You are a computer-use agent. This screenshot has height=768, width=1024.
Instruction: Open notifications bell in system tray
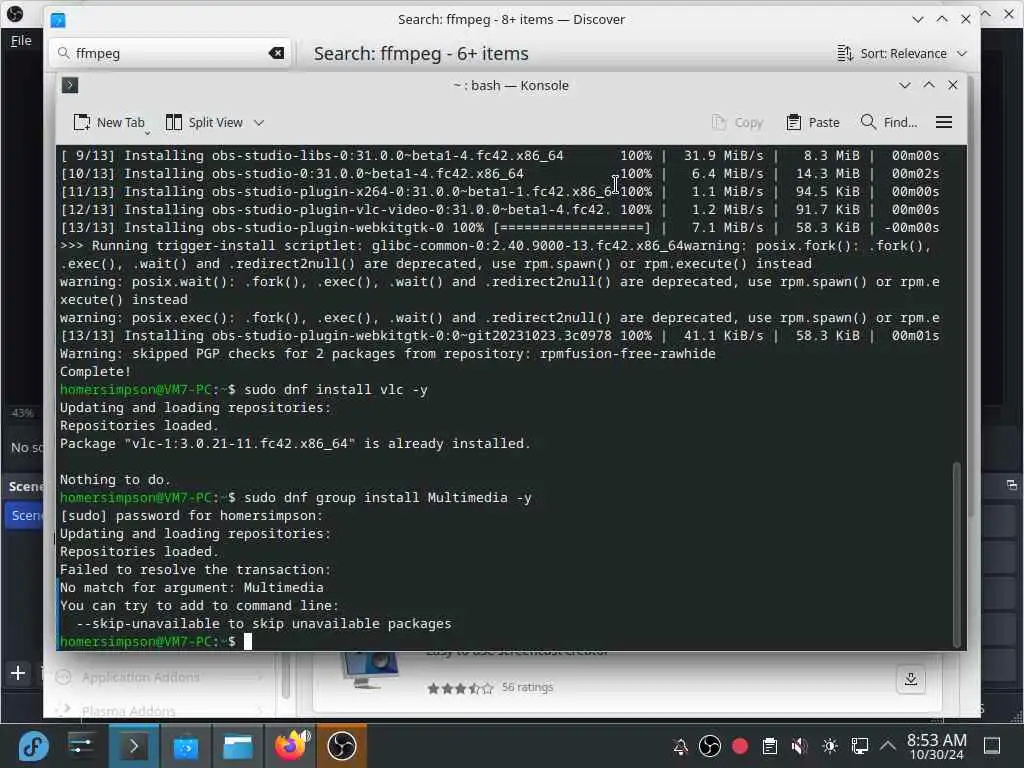pos(680,746)
